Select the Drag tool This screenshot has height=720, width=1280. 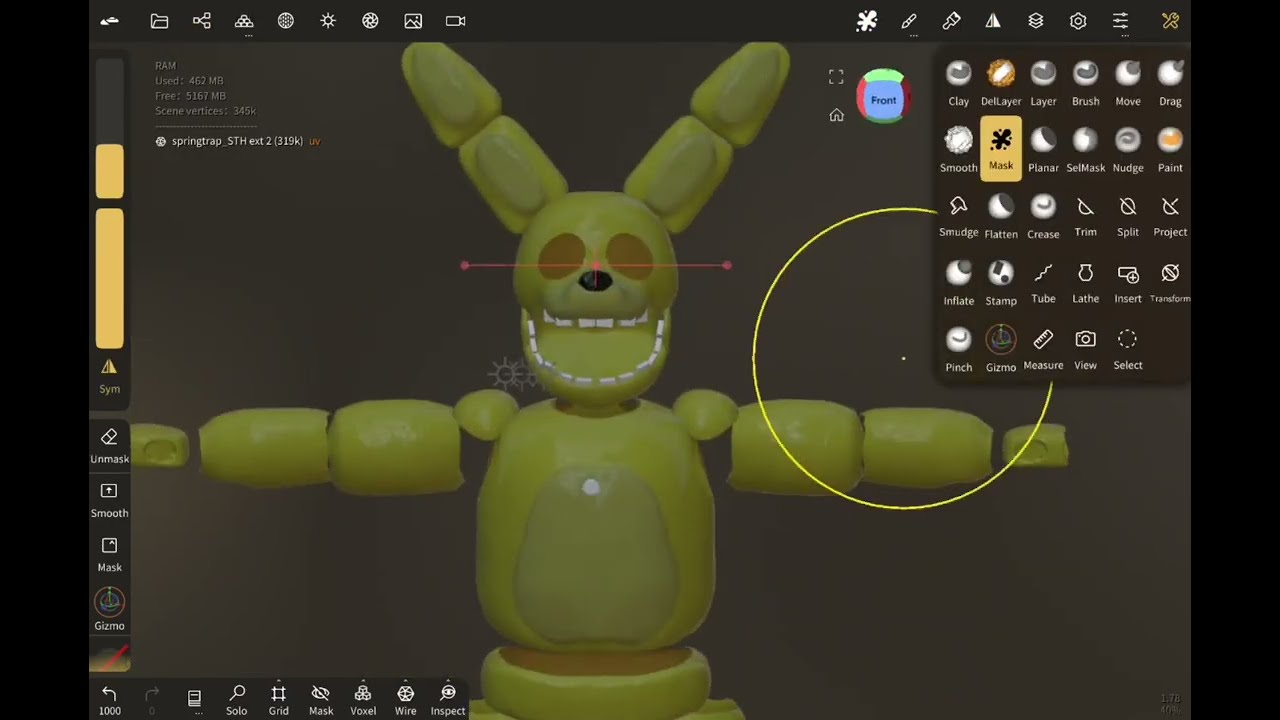(x=1170, y=84)
